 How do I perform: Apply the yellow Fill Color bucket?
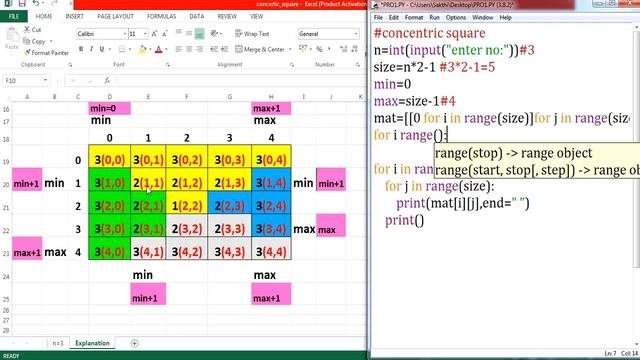click(x=142, y=49)
